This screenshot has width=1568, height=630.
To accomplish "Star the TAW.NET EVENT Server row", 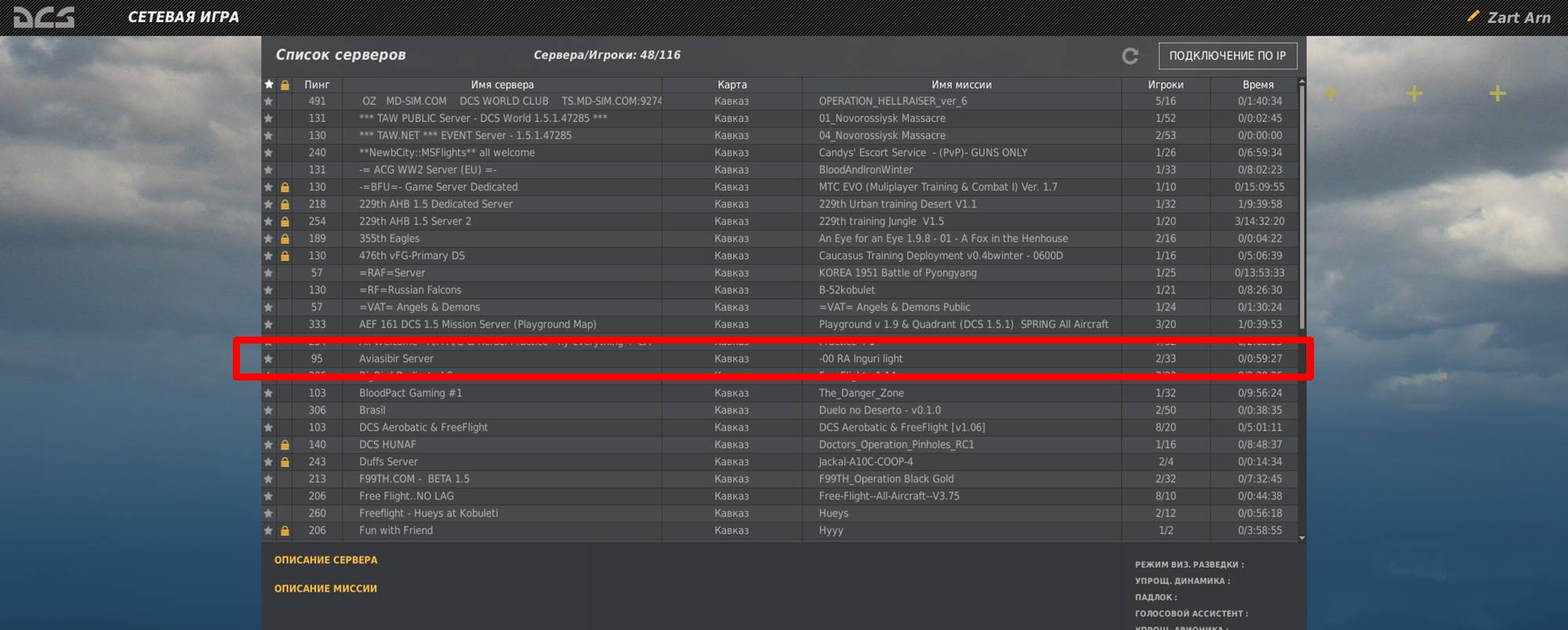I will [269, 136].
